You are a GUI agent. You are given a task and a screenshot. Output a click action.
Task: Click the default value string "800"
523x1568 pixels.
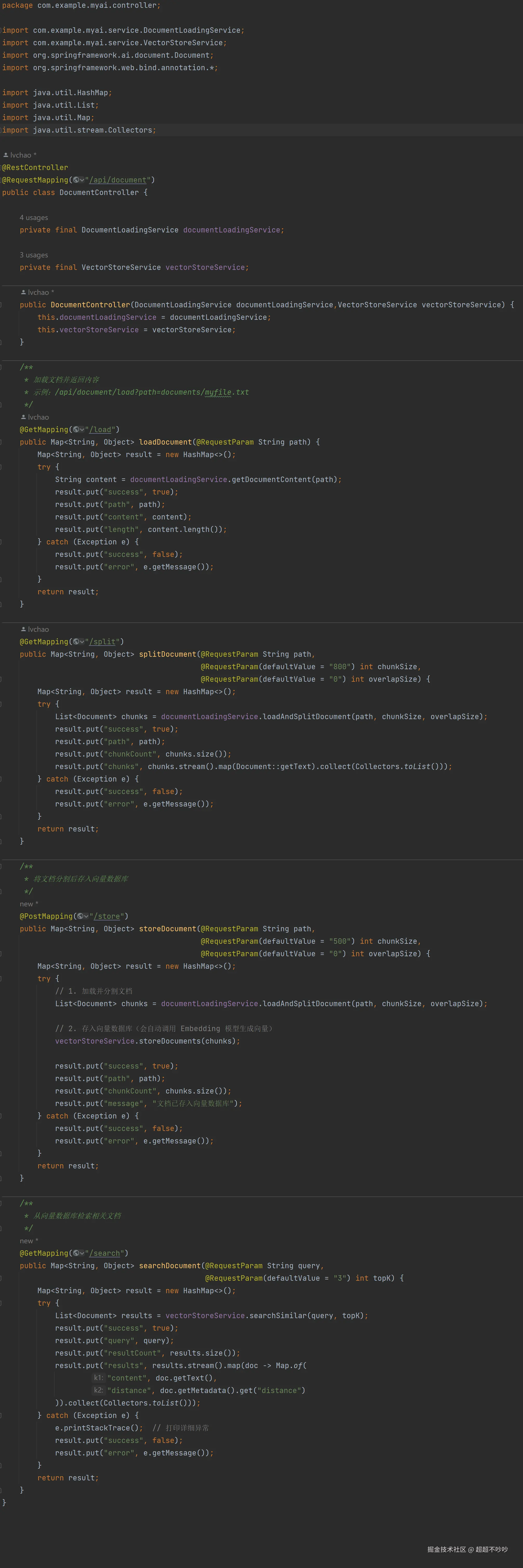click(x=340, y=667)
